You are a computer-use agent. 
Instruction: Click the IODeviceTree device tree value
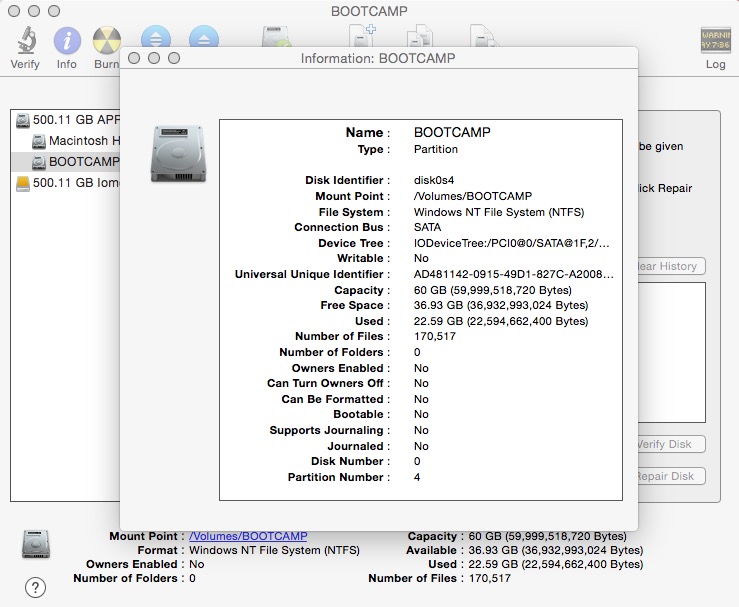point(511,243)
